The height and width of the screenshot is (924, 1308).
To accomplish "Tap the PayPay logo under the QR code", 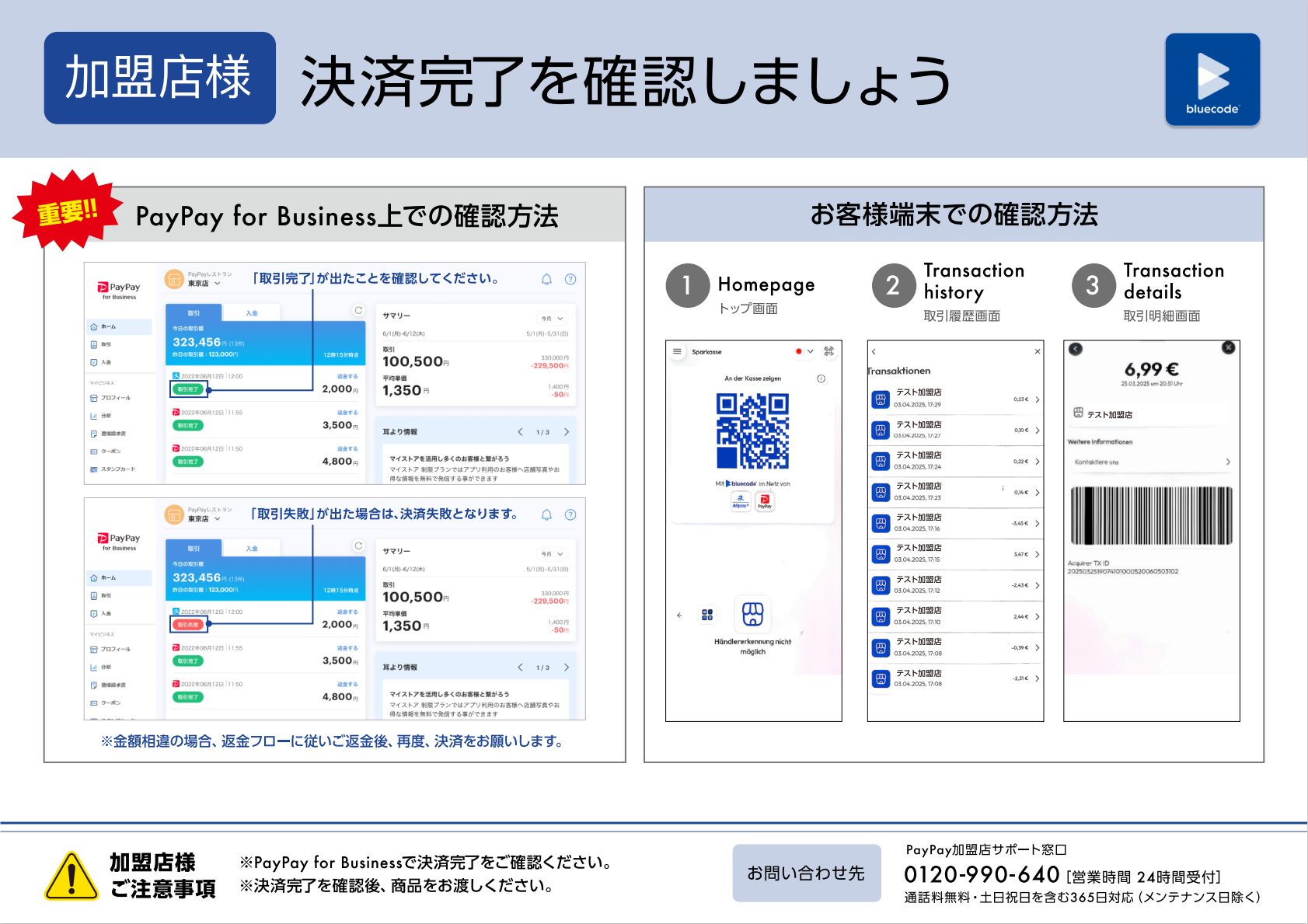I will 765,501.
